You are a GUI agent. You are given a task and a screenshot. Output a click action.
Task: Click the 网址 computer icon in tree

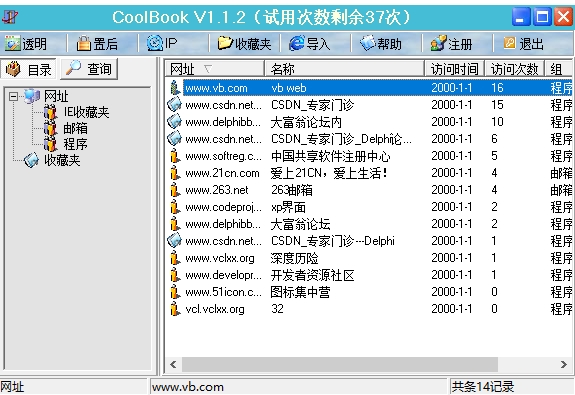coord(32,96)
